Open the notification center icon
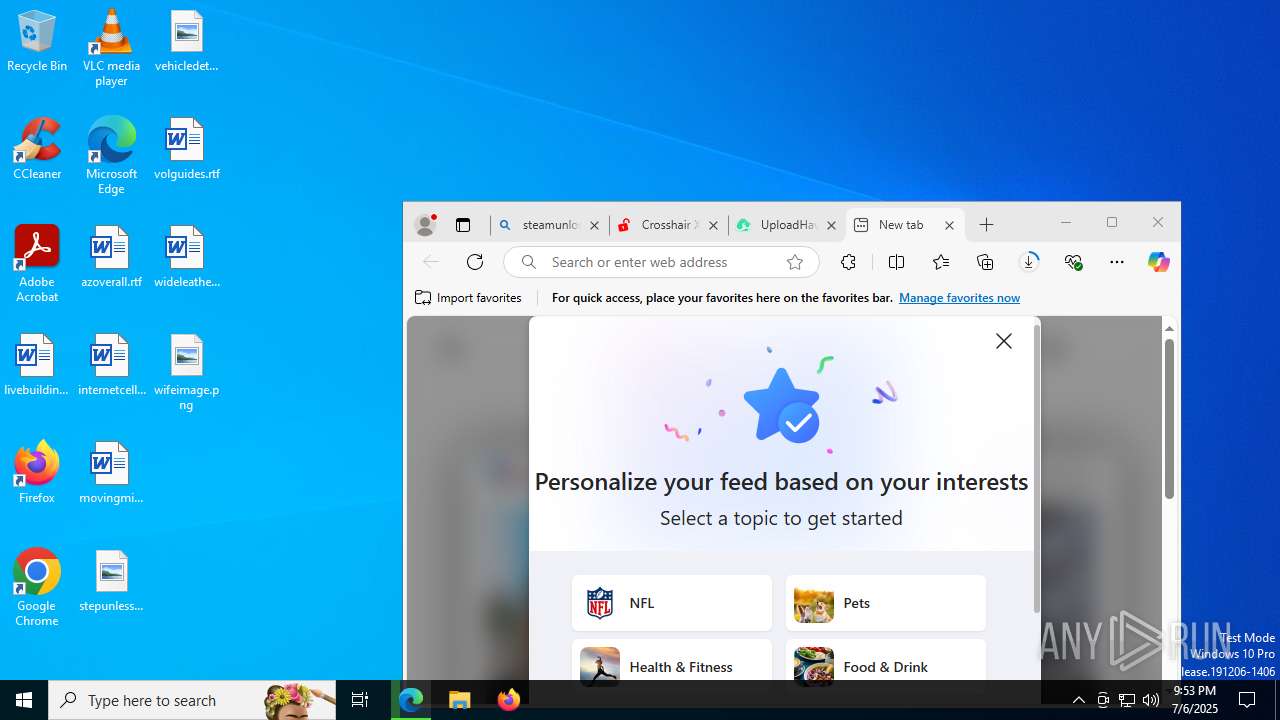The width and height of the screenshot is (1280, 720). click(1247, 700)
